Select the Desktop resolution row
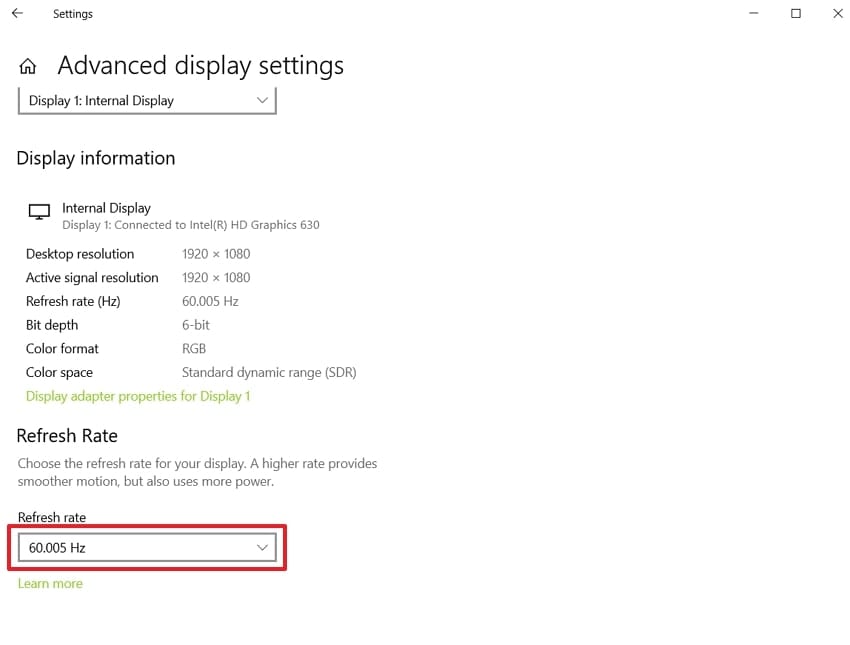This screenshot has width=850, height=645. click(x=80, y=254)
